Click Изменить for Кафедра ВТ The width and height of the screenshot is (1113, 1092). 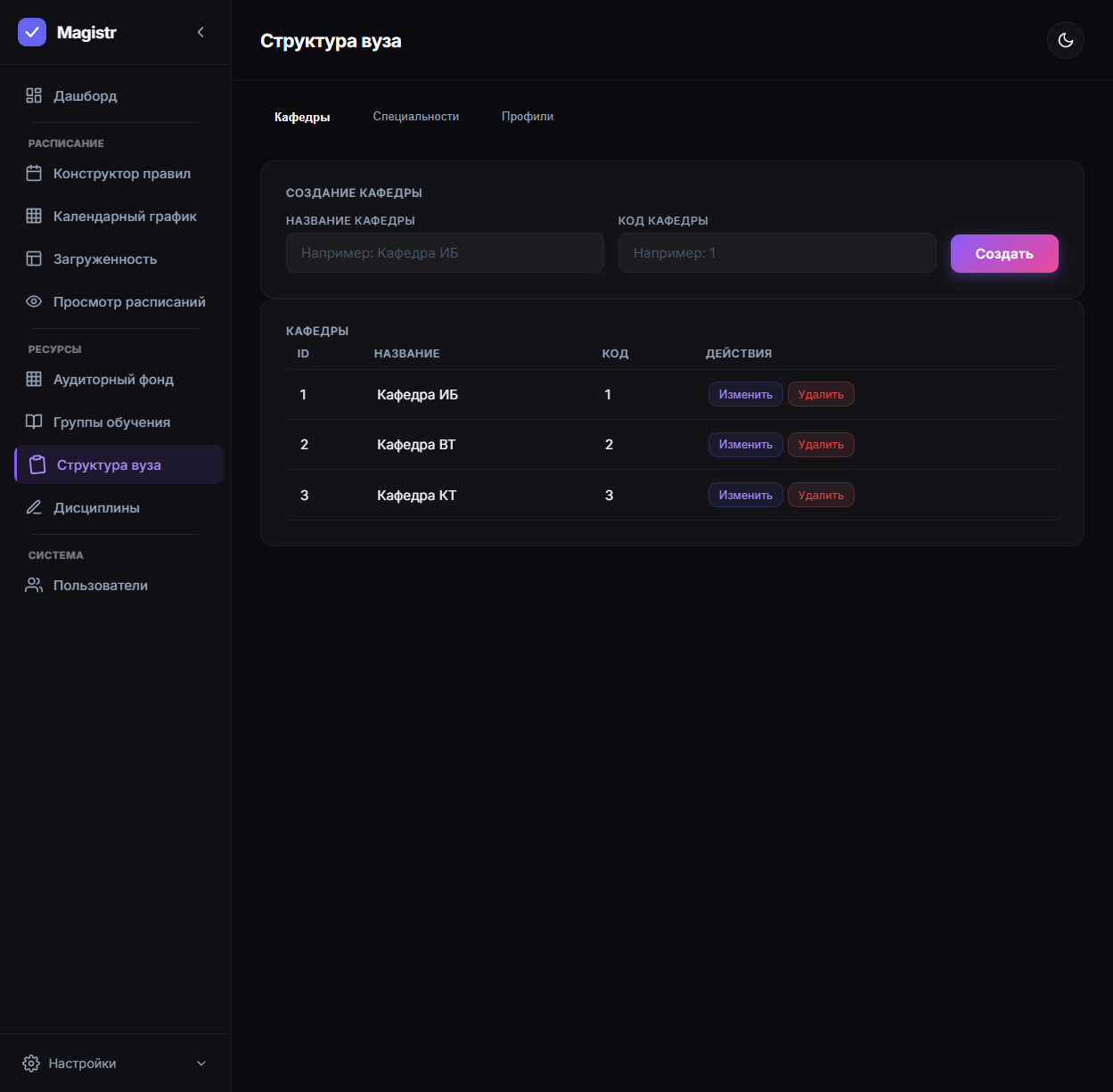pos(746,445)
